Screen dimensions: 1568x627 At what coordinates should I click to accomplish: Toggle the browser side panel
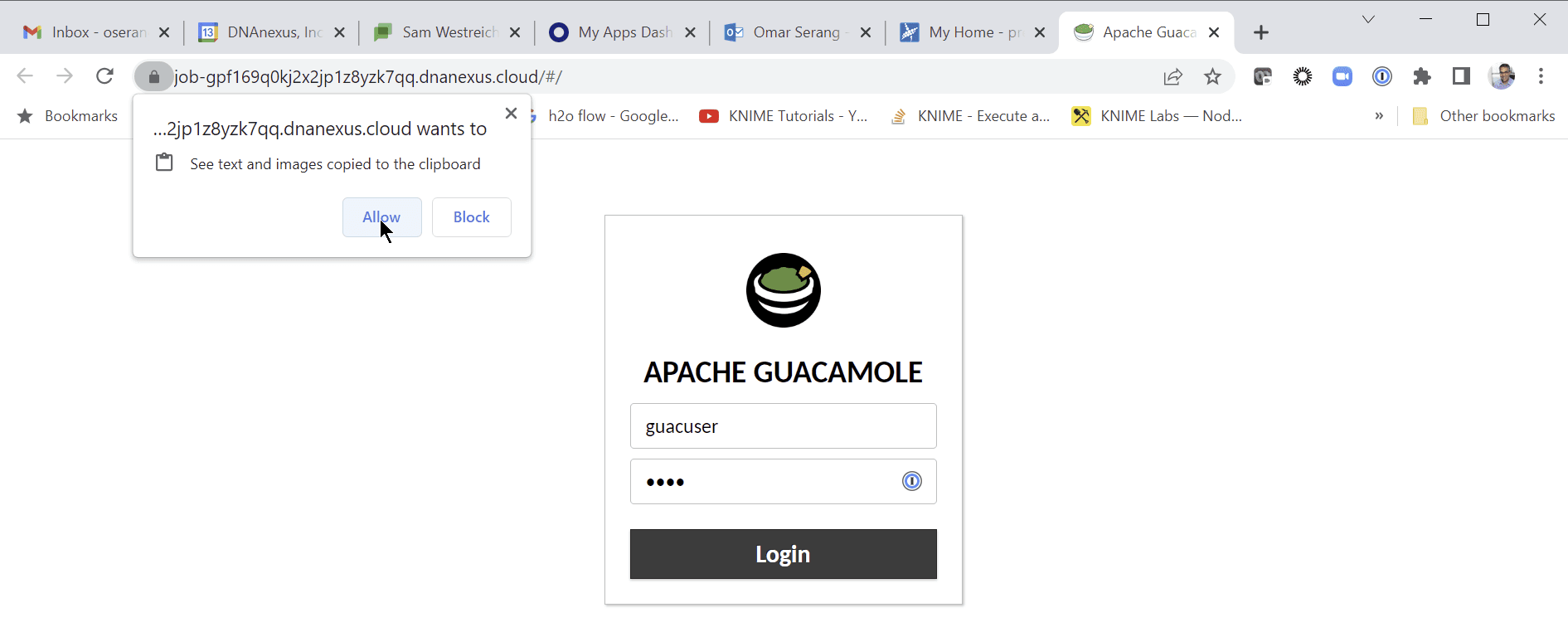1461,77
